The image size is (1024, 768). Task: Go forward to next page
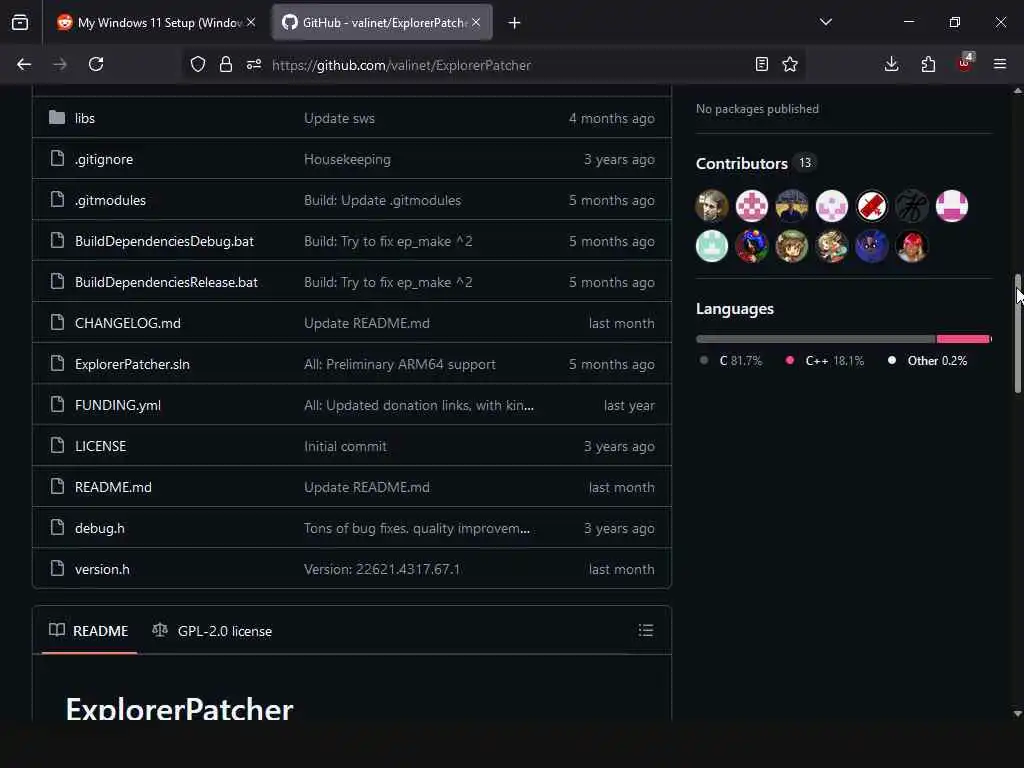(x=60, y=65)
